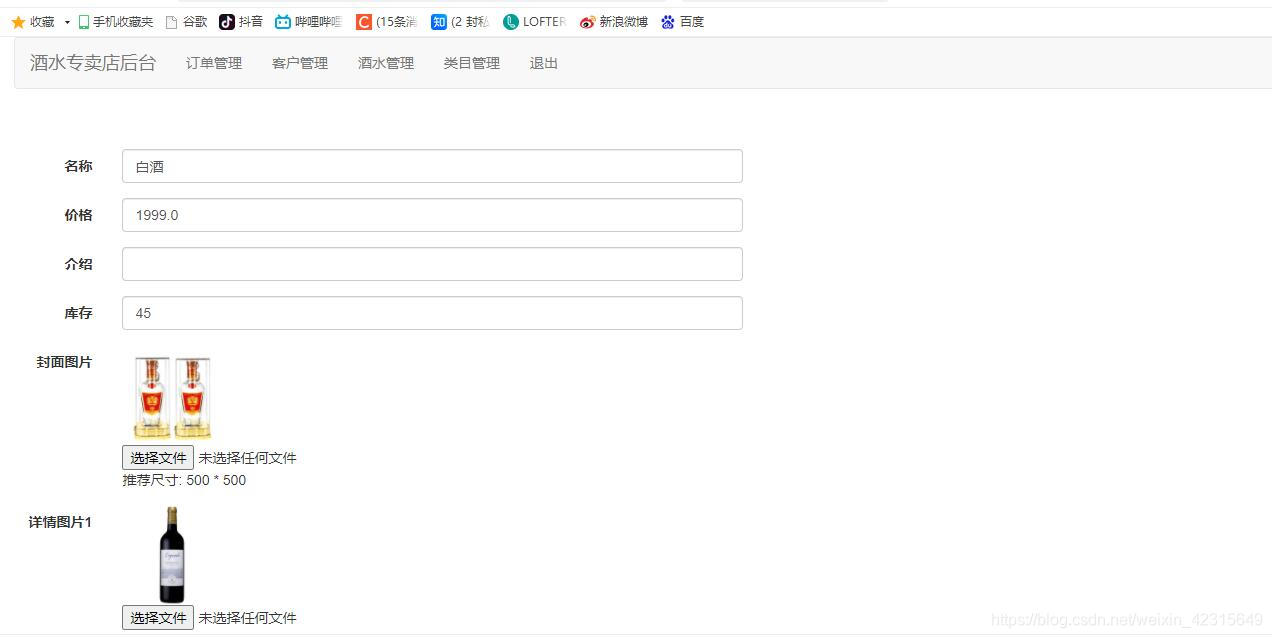Click the 名称 field label
The image size is (1272, 638).
tap(79, 166)
